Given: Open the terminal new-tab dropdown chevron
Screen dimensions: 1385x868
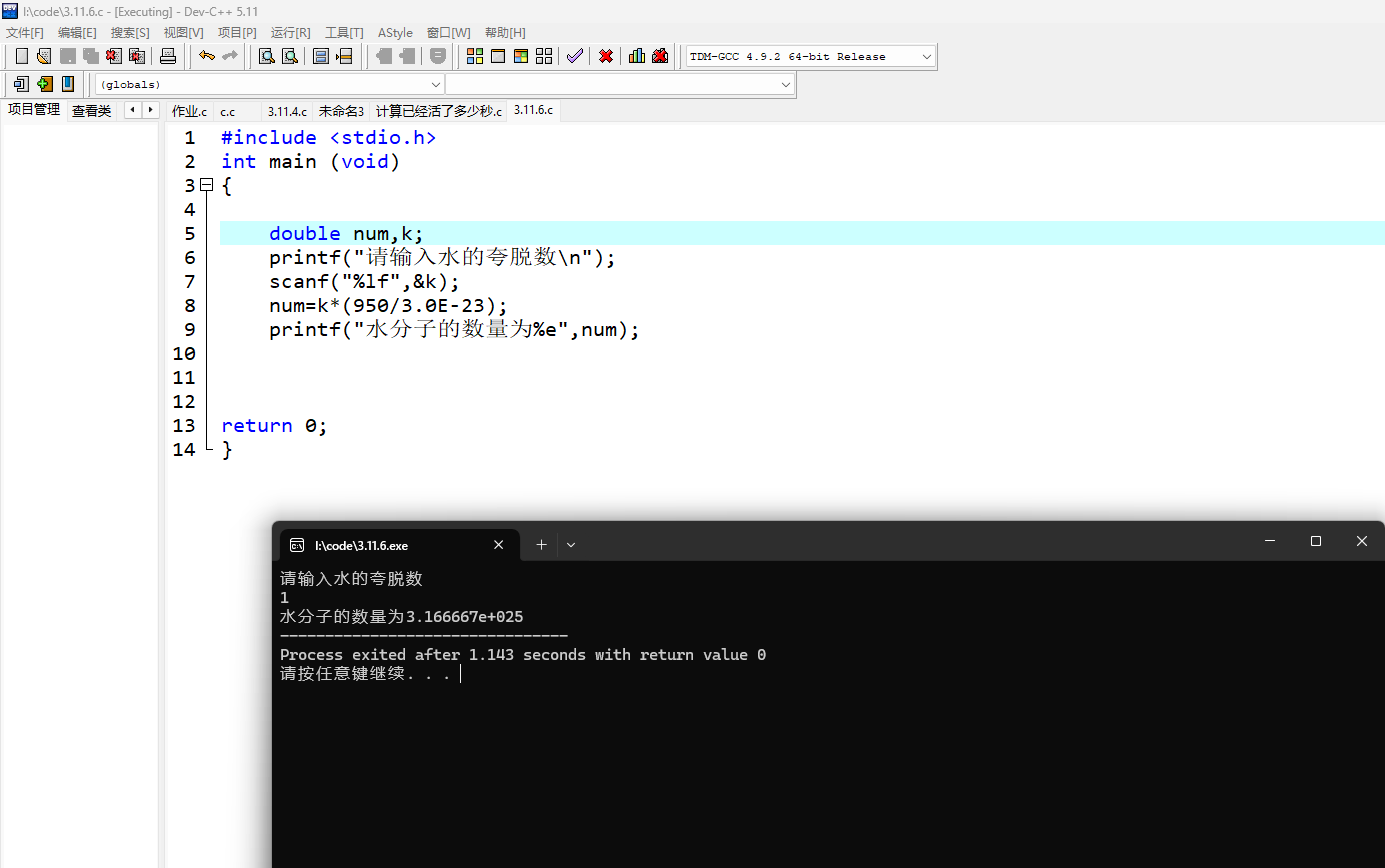Looking at the screenshot, I should [571, 545].
